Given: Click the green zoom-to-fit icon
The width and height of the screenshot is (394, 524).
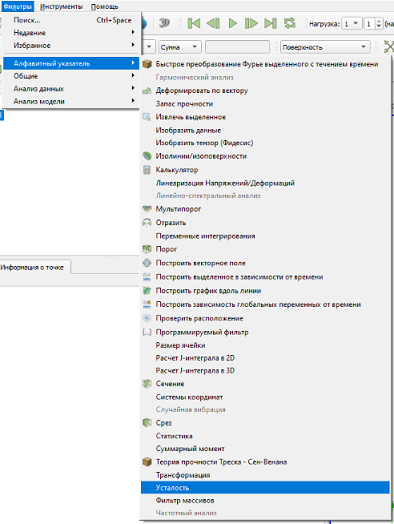Looking at the screenshot, I should tap(389, 47).
